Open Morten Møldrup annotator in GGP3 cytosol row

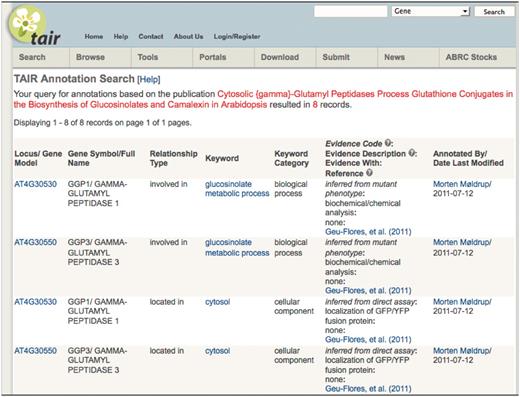pos(462,351)
